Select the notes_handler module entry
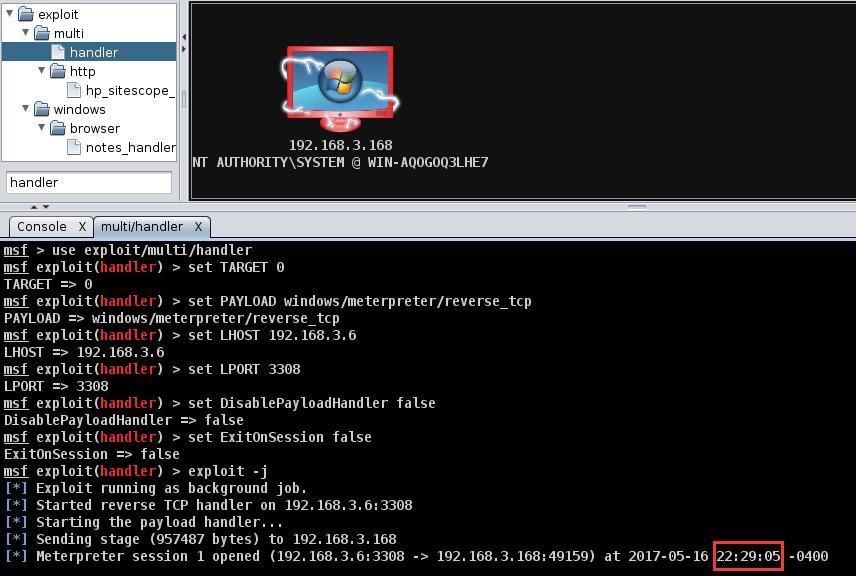 coord(130,147)
